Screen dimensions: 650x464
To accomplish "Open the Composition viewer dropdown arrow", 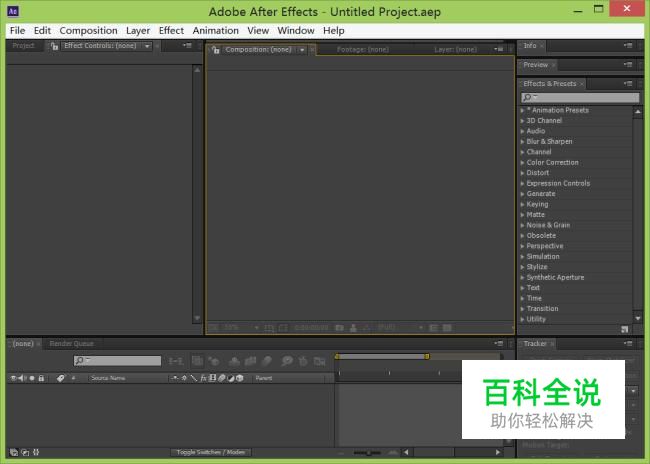I will tap(302, 50).
